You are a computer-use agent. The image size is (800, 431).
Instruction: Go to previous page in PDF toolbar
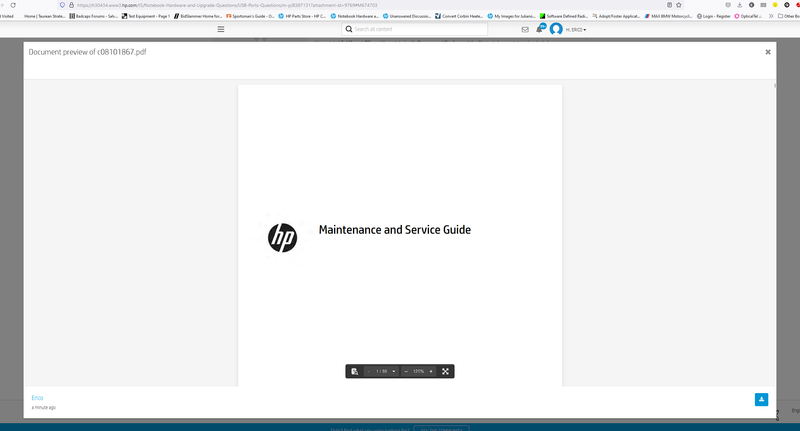click(x=368, y=371)
